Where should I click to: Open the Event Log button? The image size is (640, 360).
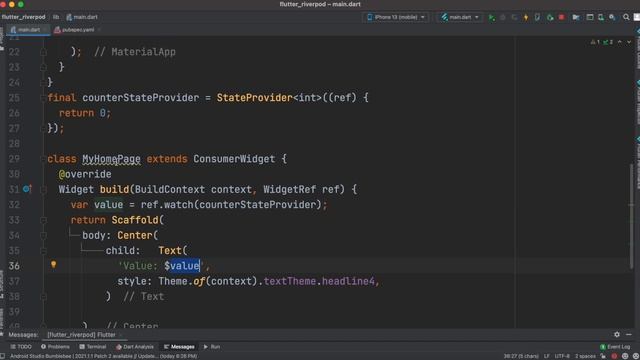pos(615,347)
